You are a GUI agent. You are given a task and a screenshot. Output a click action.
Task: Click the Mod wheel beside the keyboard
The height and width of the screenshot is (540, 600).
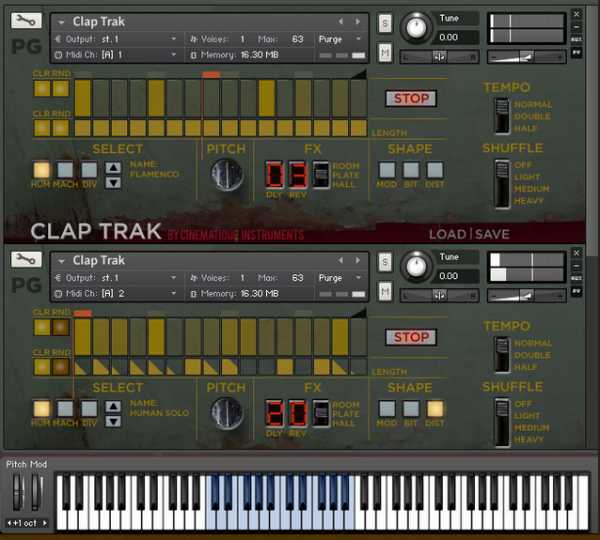tap(37, 492)
